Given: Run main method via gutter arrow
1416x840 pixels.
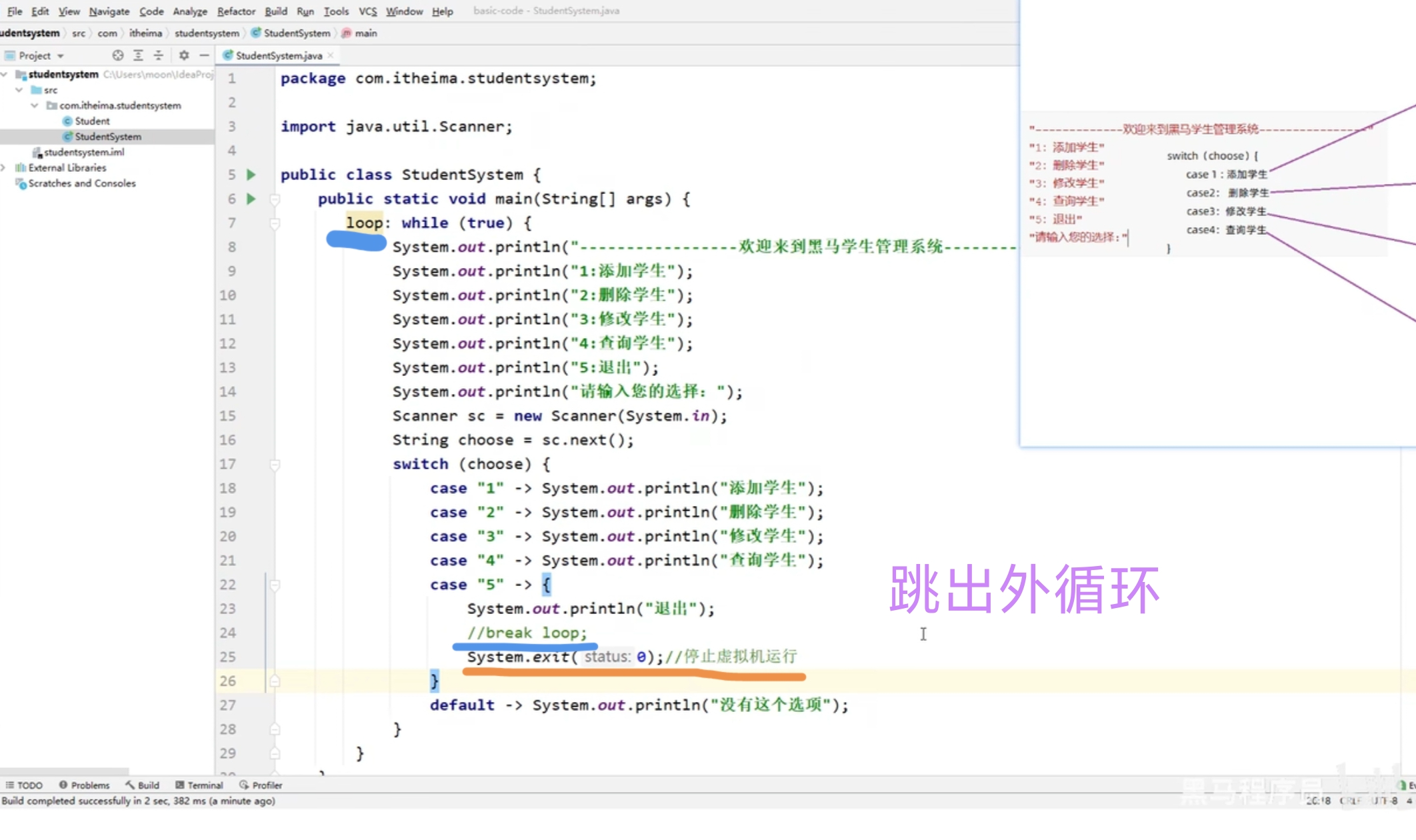Looking at the screenshot, I should (251, 199).
